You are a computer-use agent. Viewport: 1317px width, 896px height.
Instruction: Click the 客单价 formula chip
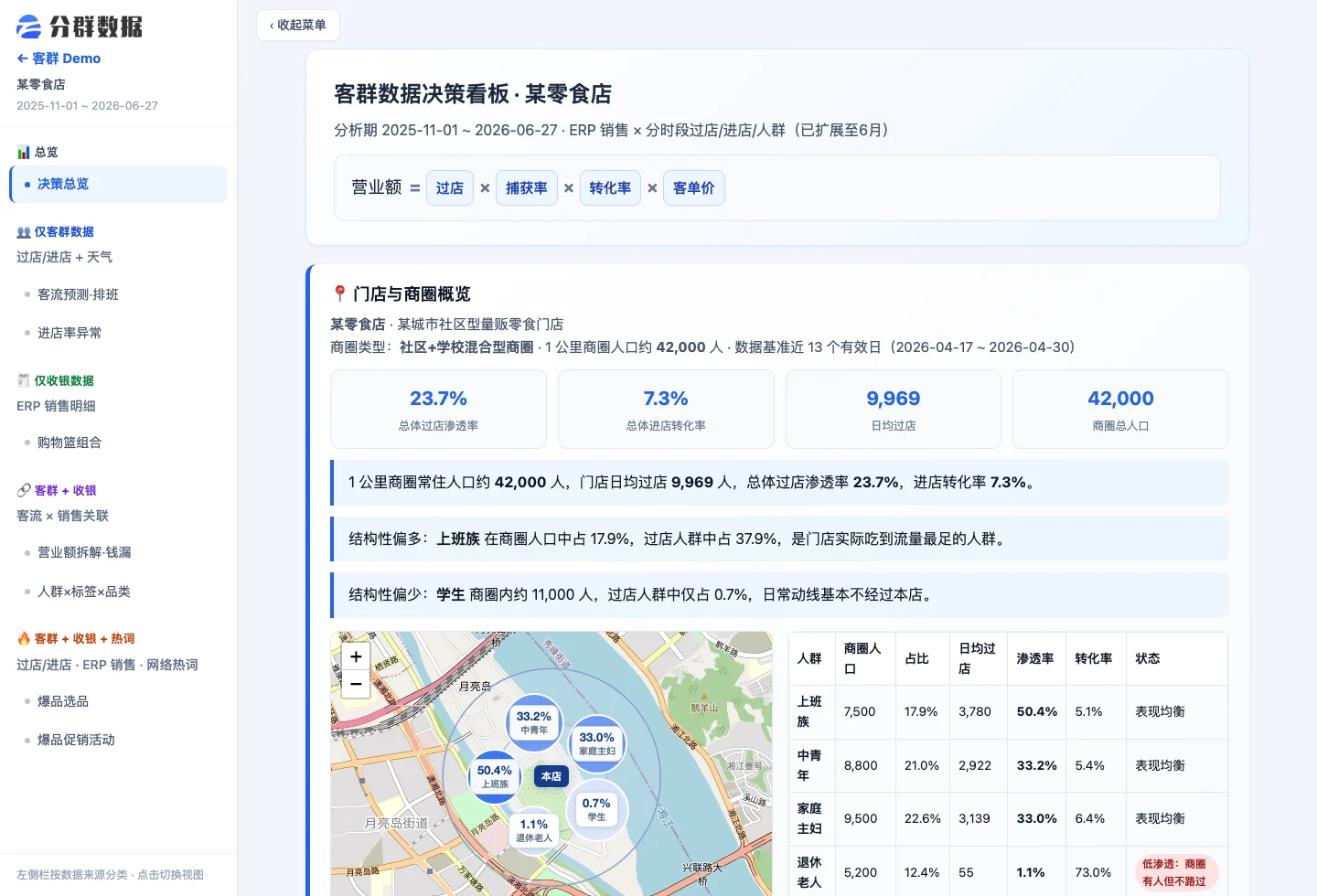point(694,188)
